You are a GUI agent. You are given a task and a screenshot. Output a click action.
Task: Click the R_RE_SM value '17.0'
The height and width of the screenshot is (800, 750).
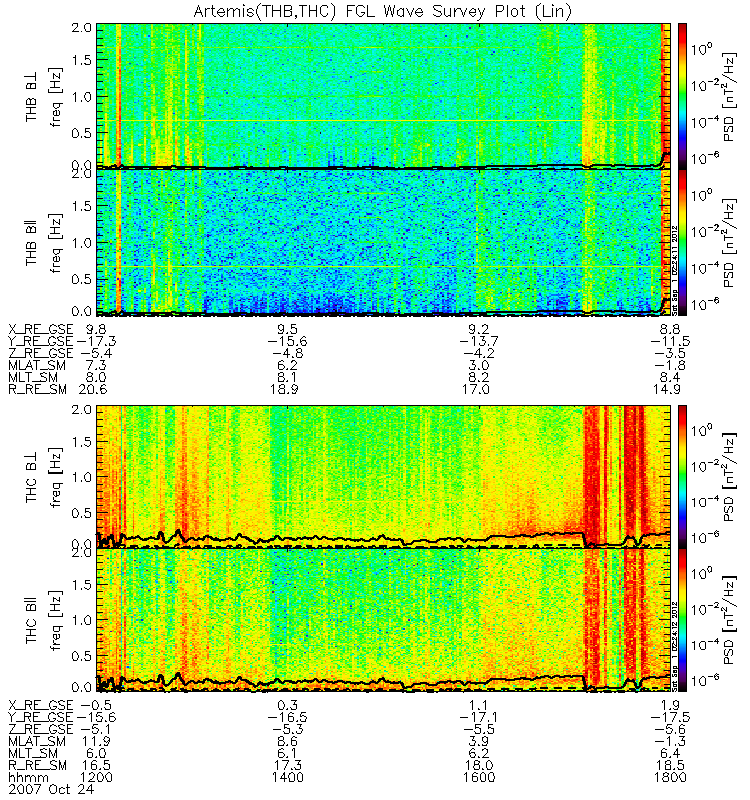[x=476, y=389]
